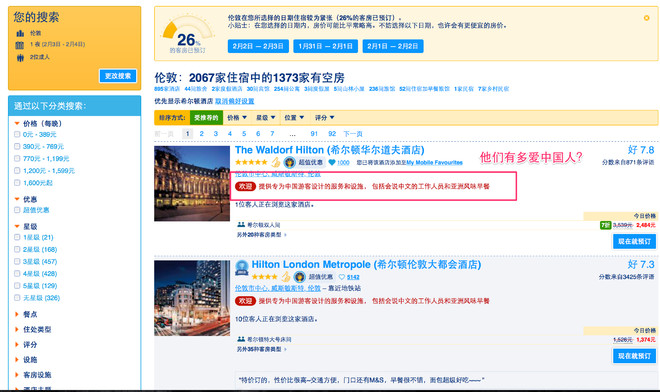Tick the 2星级 (168) checkbox
The height and width of the screenshot is (392, 660).
click(x=17, y=249)
